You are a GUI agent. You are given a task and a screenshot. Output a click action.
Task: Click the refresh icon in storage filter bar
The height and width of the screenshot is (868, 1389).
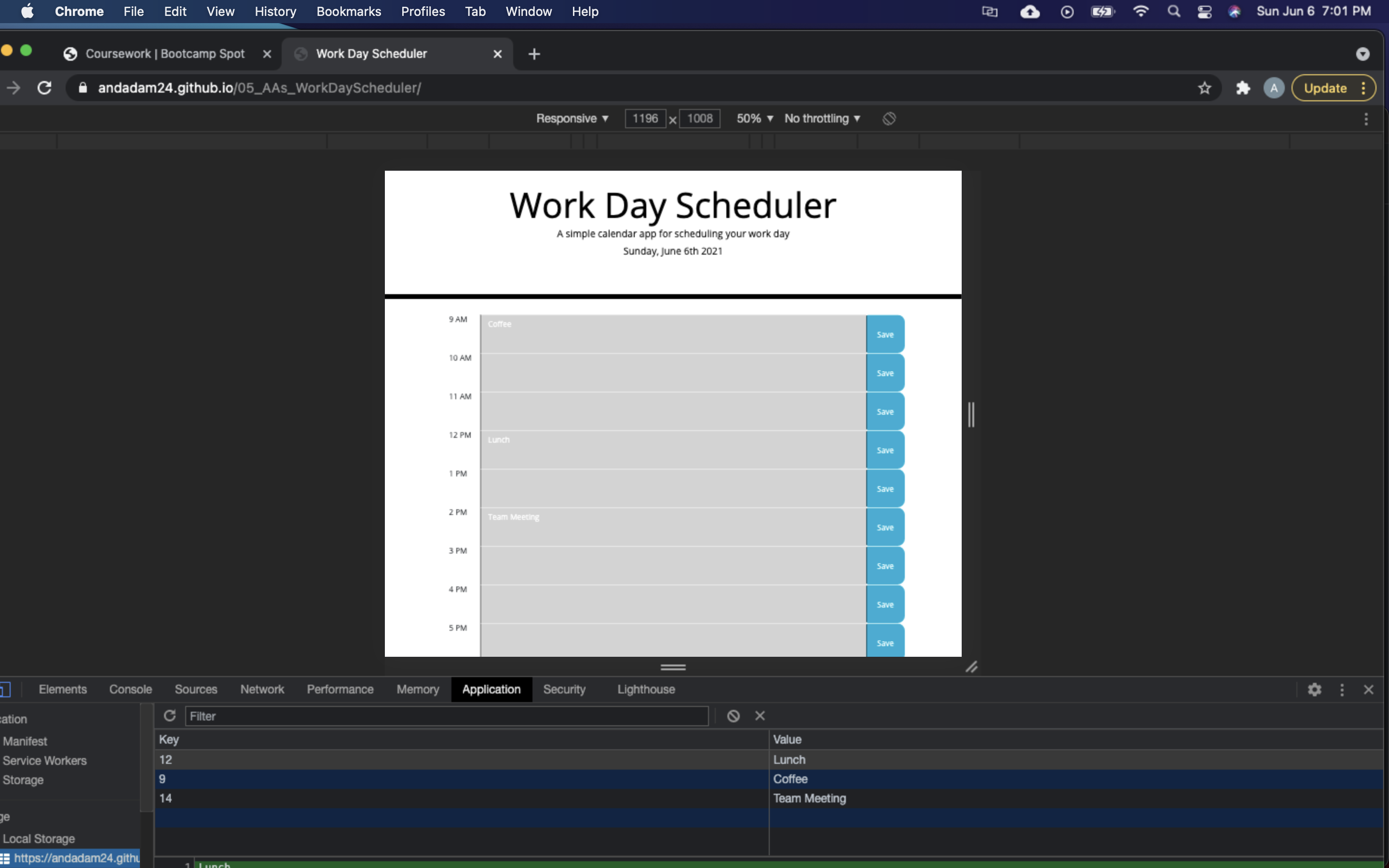click(170, 715)
